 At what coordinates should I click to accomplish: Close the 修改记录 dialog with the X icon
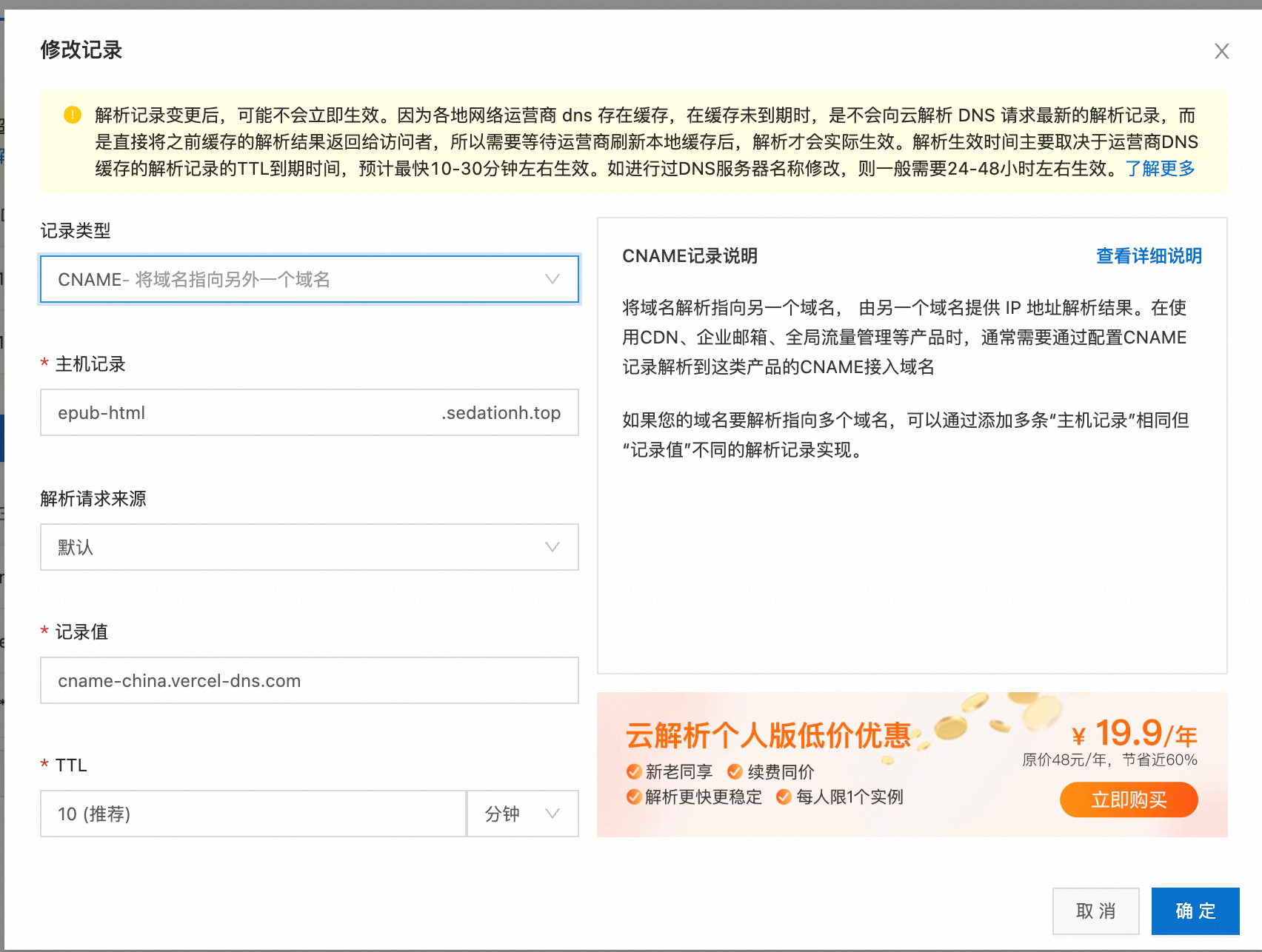(1221, 51)
